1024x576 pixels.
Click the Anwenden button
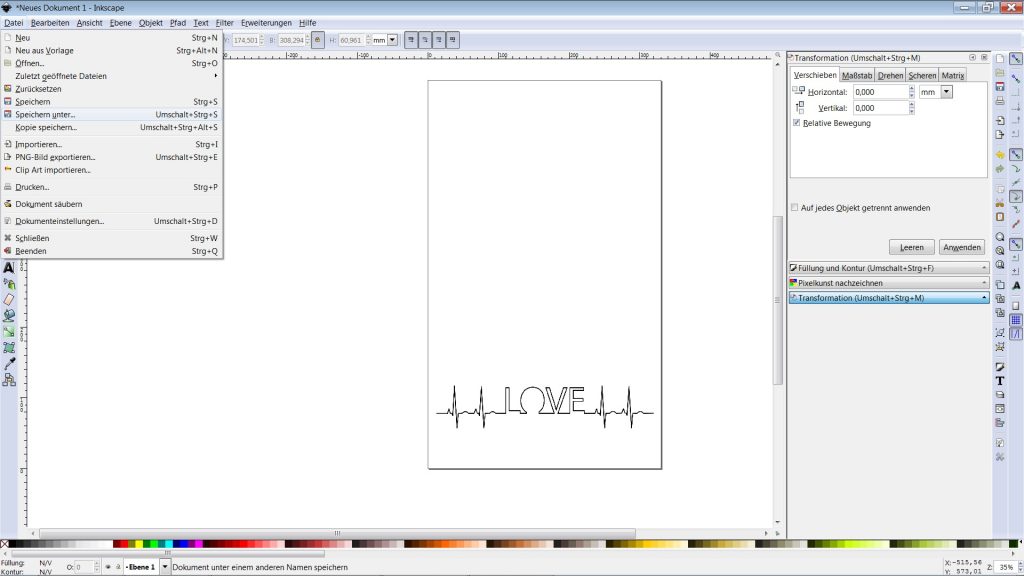tap(962, 247)
